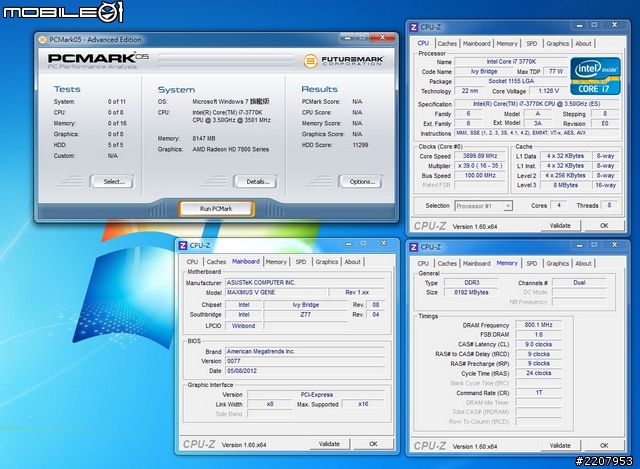The height and width of the screenshot is (469, 640).
Task: Open the Processor #1 selection dropdown
Action: tap(484, 206)
